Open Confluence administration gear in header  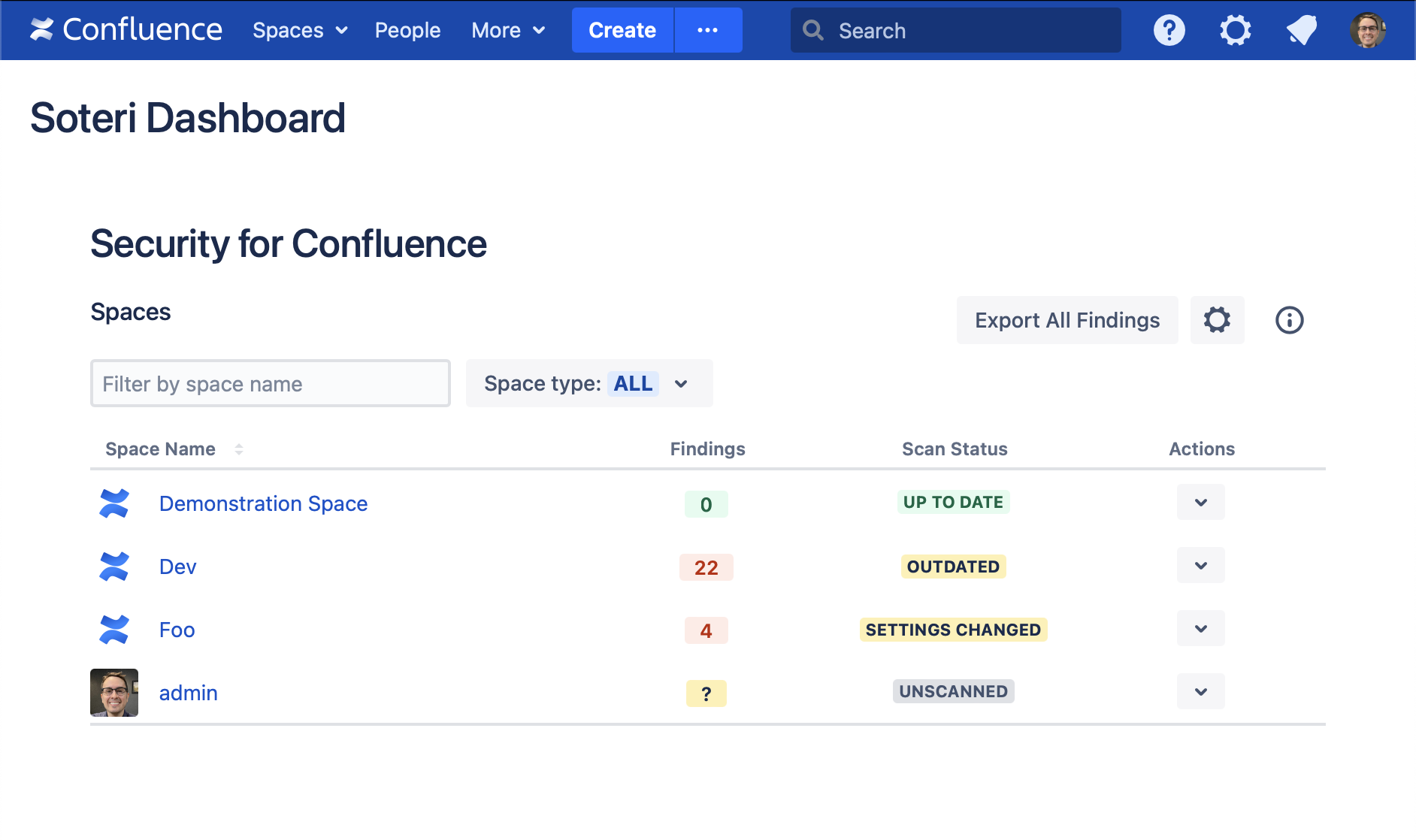(x=1235, y=30)
